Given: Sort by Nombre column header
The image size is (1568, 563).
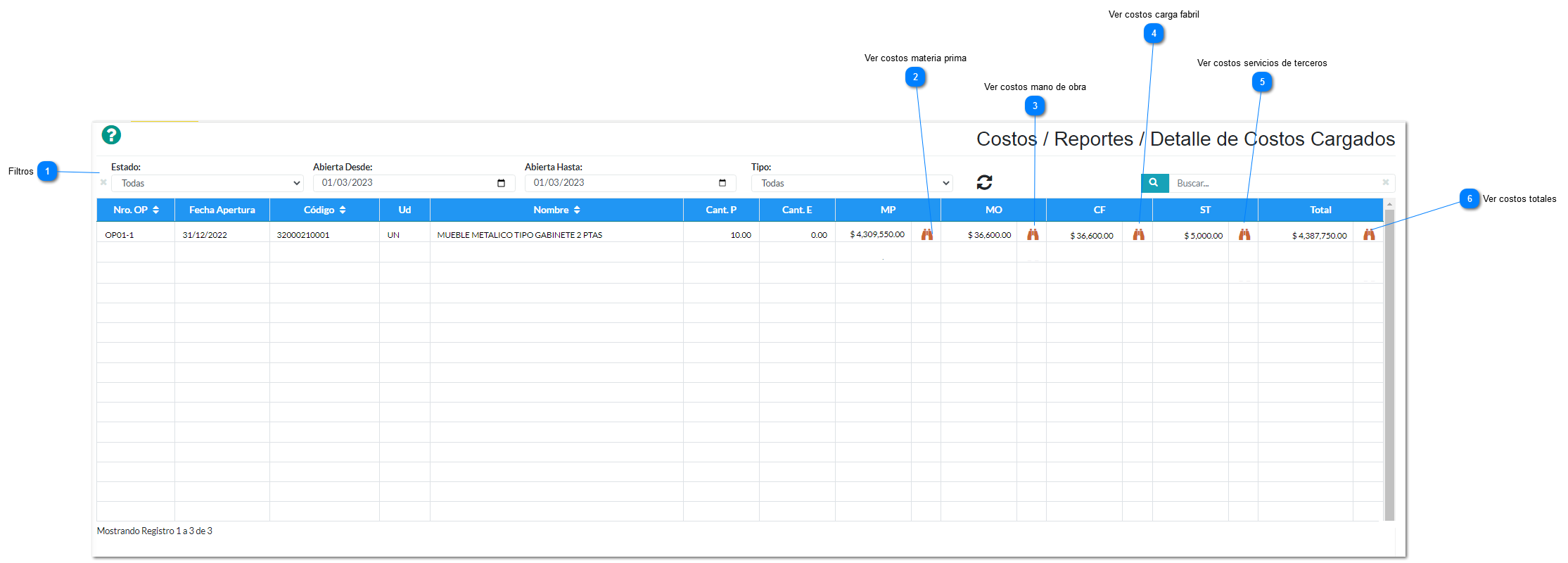Looking at the screenshot, I should click(556, 210).
